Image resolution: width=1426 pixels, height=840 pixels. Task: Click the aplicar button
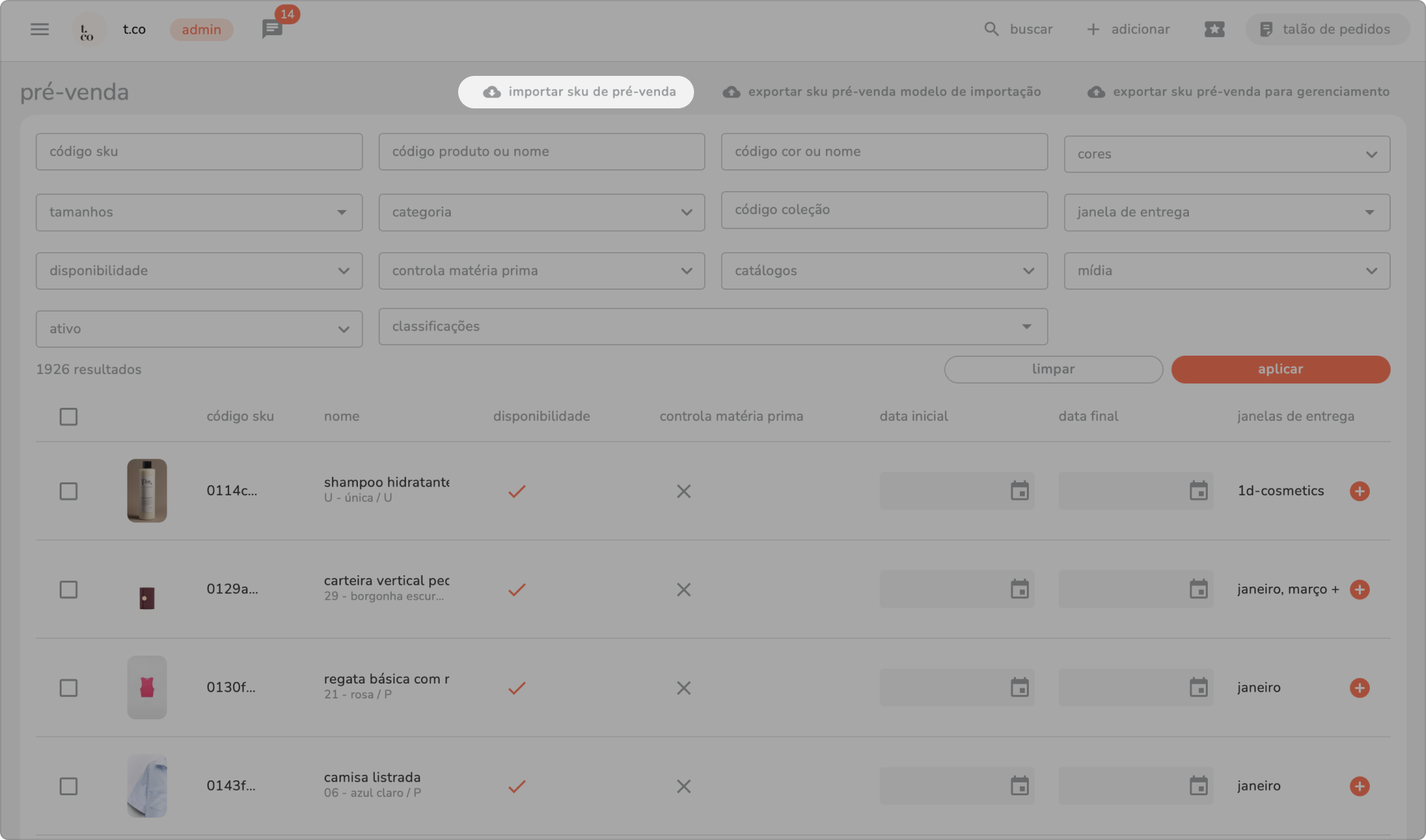pyautogui.click(x=1280, y=369)
